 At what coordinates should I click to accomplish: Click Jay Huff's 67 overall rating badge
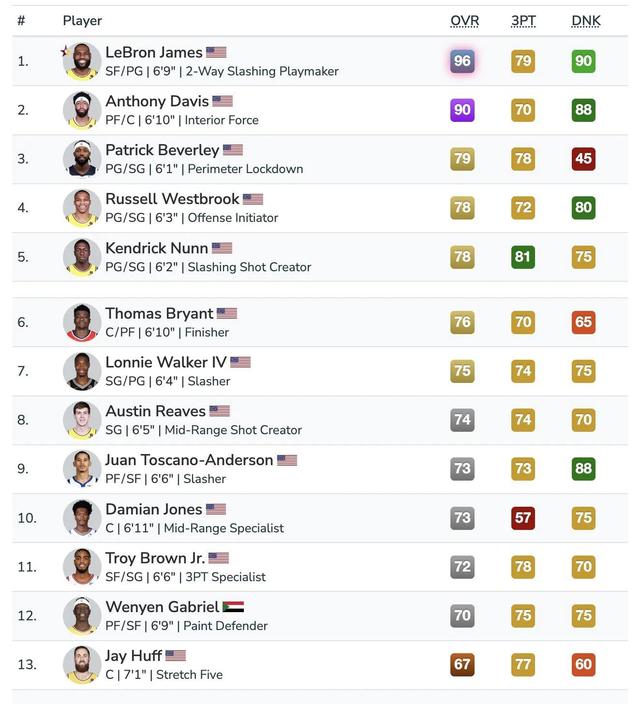(x=462, y=665)
